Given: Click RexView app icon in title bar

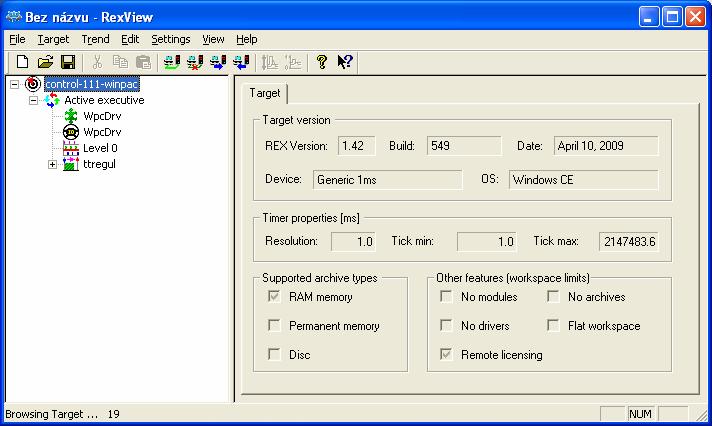Looking at the screenshot, I should [14, 17].
